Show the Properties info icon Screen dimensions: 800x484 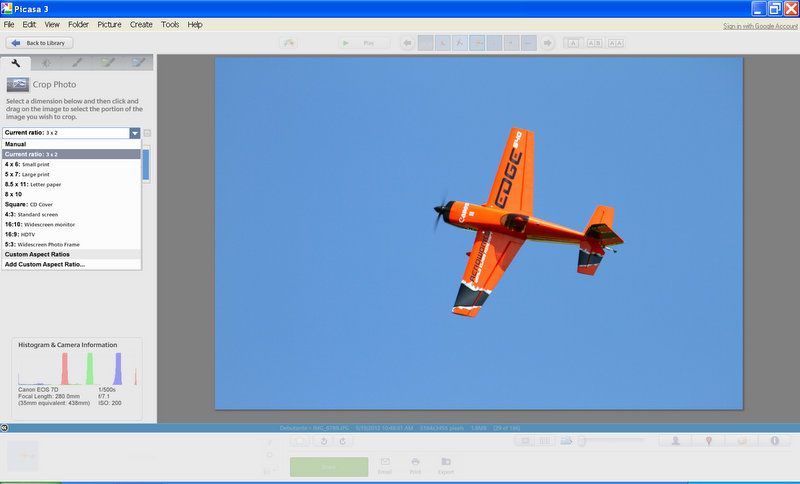(x=774, y=441)
